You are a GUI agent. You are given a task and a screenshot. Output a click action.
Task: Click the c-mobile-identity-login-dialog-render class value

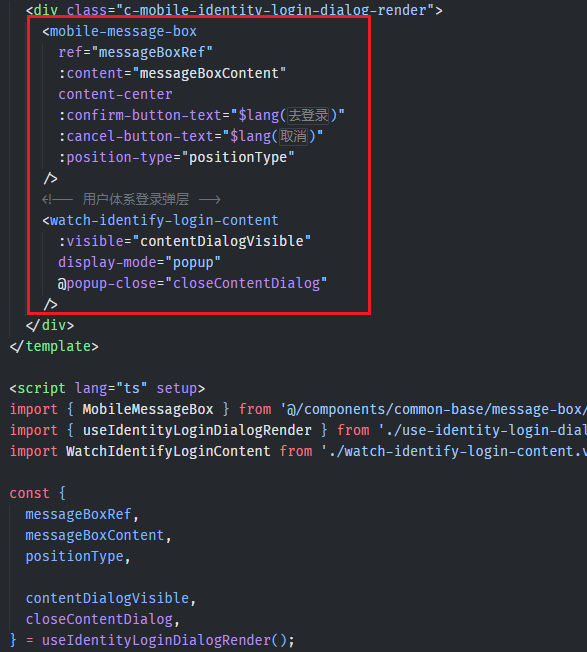[x=276, y=10]
